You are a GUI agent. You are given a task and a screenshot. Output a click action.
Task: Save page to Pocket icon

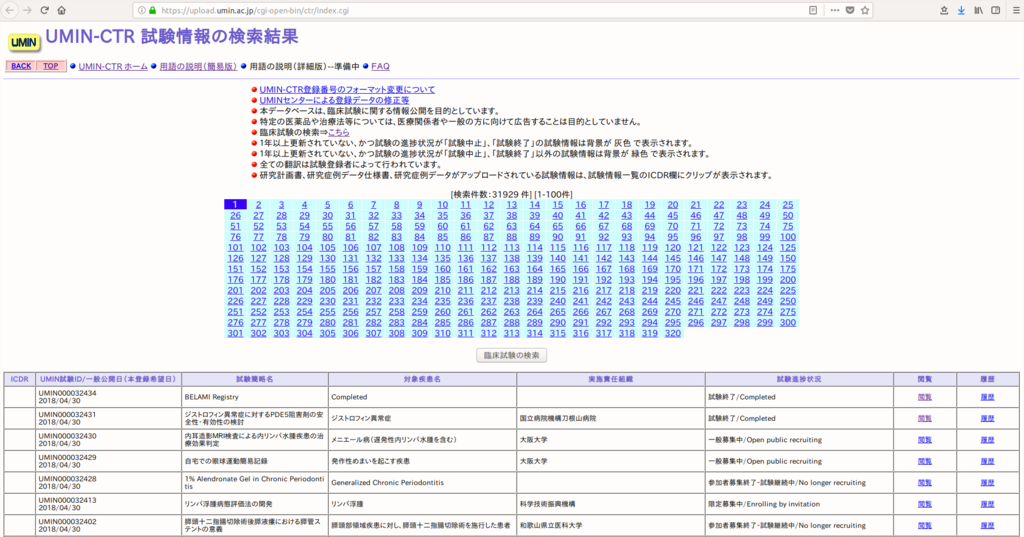coord(850,10)
